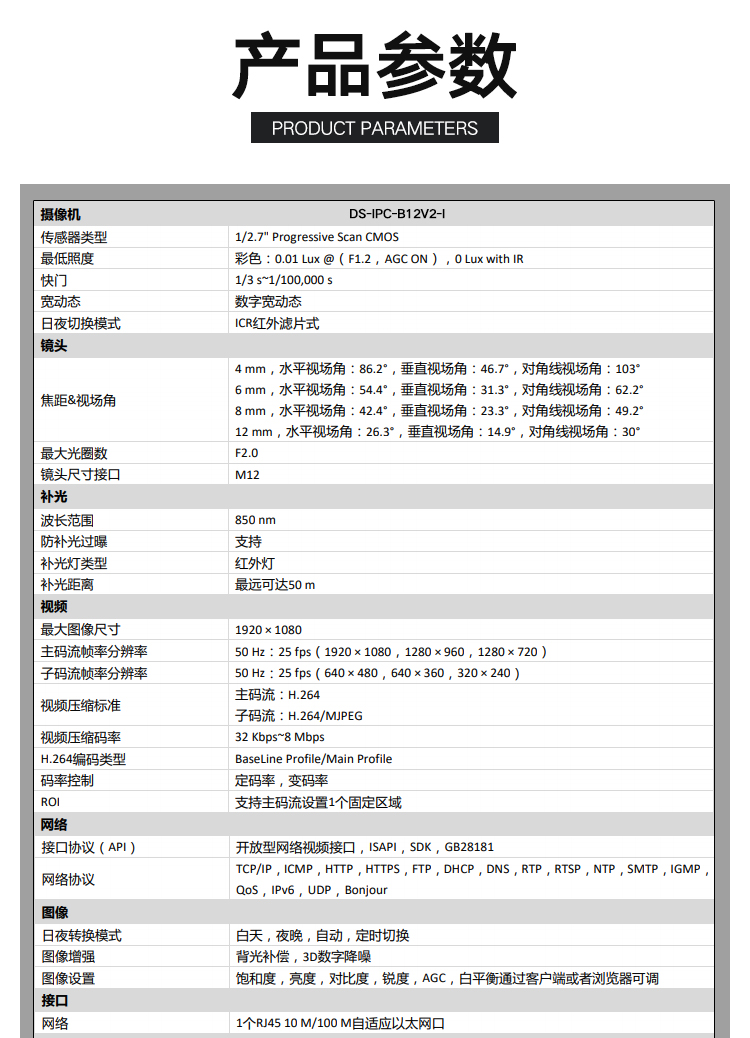Select the lone 1920 × 1080 value
Screen dimensions: 750x1038
[x=268, y=630]
